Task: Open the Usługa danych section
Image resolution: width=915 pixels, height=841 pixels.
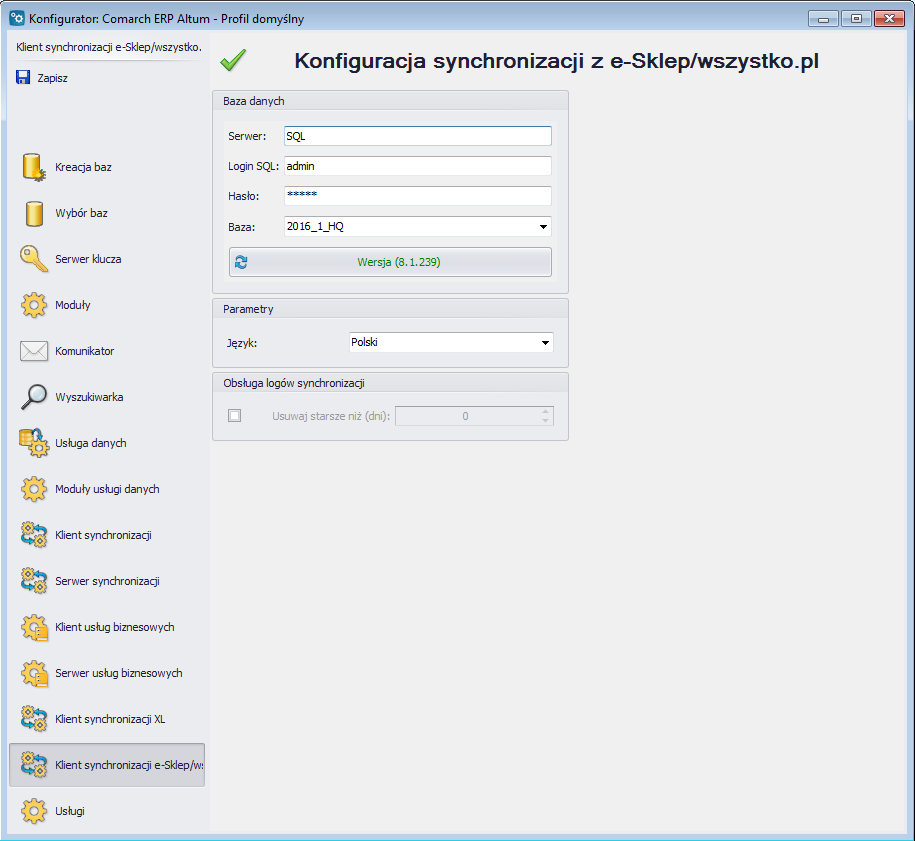Action: point(107,443)
